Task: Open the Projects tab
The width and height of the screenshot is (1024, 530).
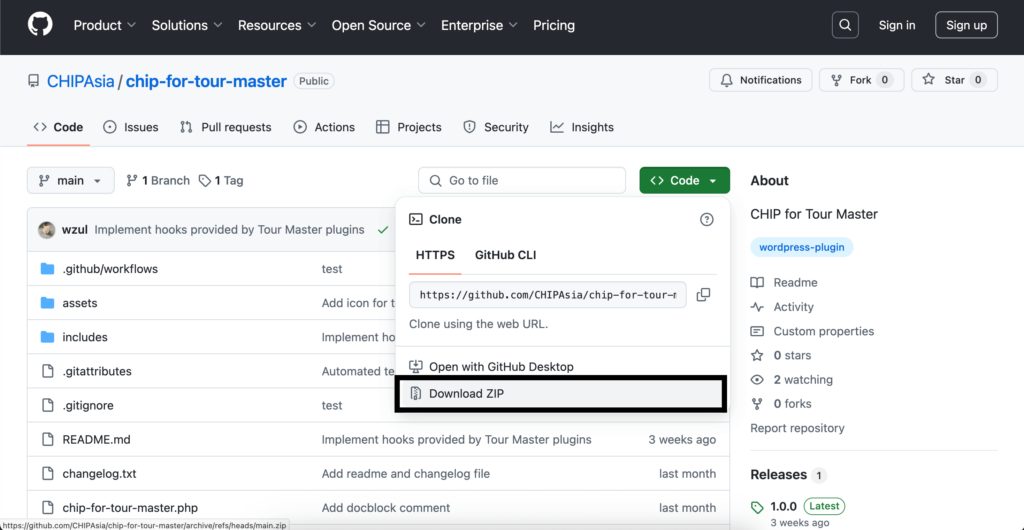Action: (x=409, y=127)
